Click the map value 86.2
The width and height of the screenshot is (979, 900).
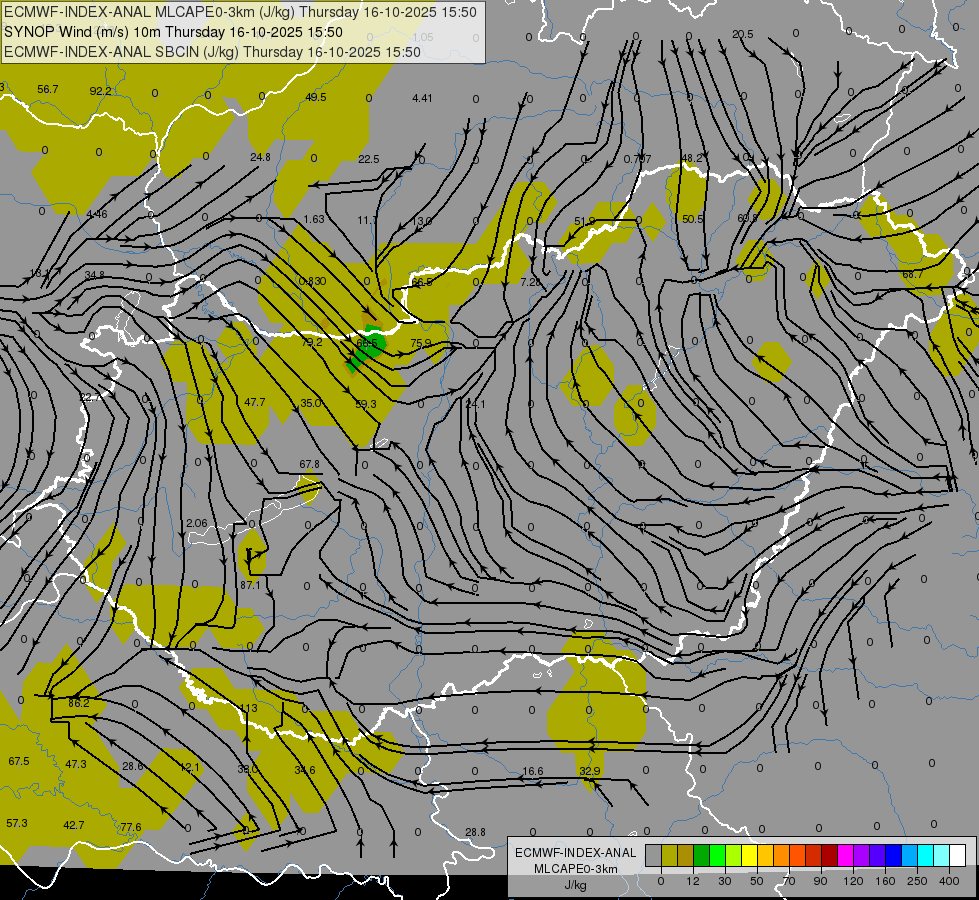tap(79, 703)
